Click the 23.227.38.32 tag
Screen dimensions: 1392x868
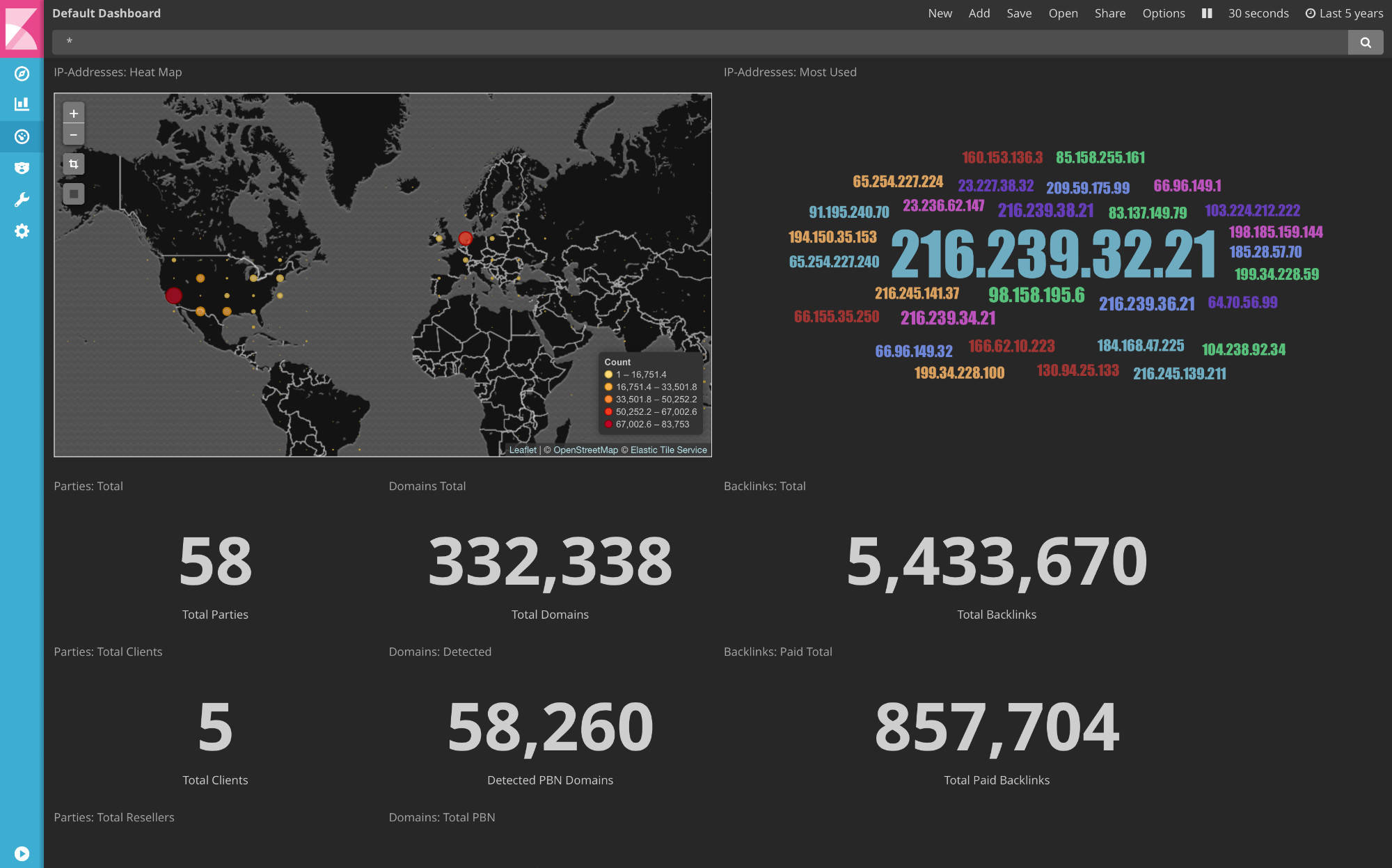pos(996,186)
